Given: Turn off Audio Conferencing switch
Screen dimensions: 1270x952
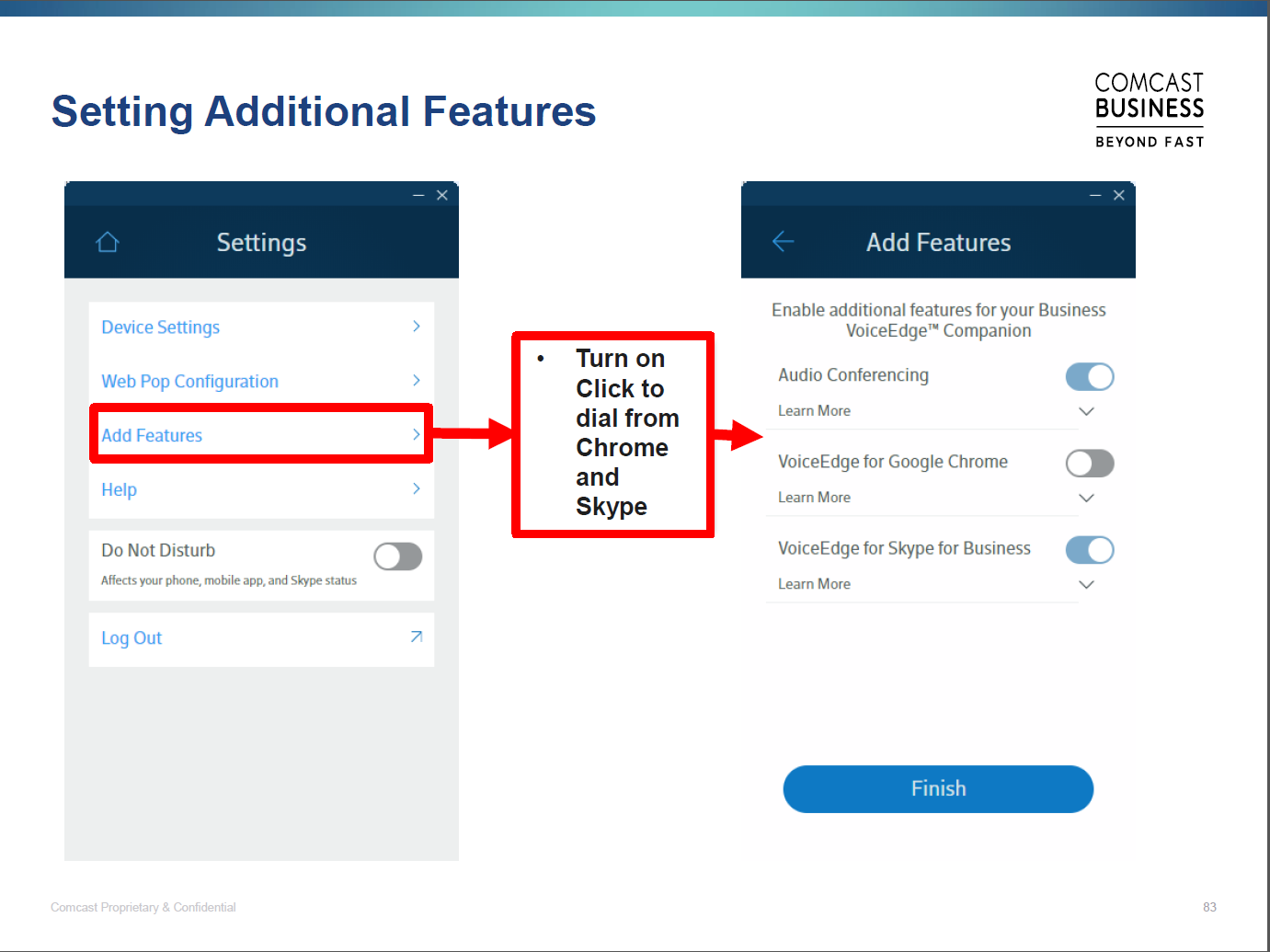Looking at the screenshot, I should click(1090, 376).
